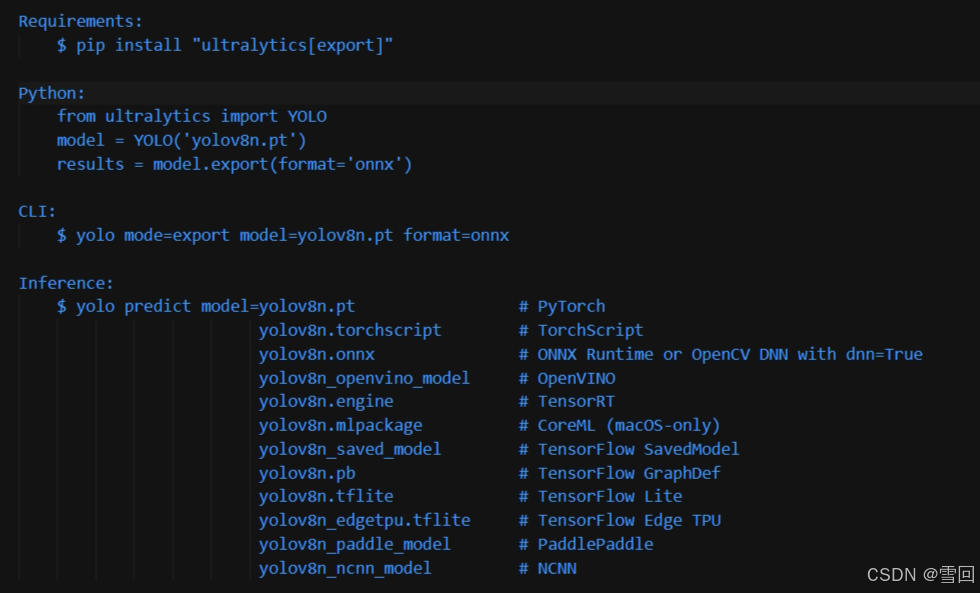Click the 'from ultralytics import YOLO' line
This screenshot has height=593, width=980.
tap(191, 116)
